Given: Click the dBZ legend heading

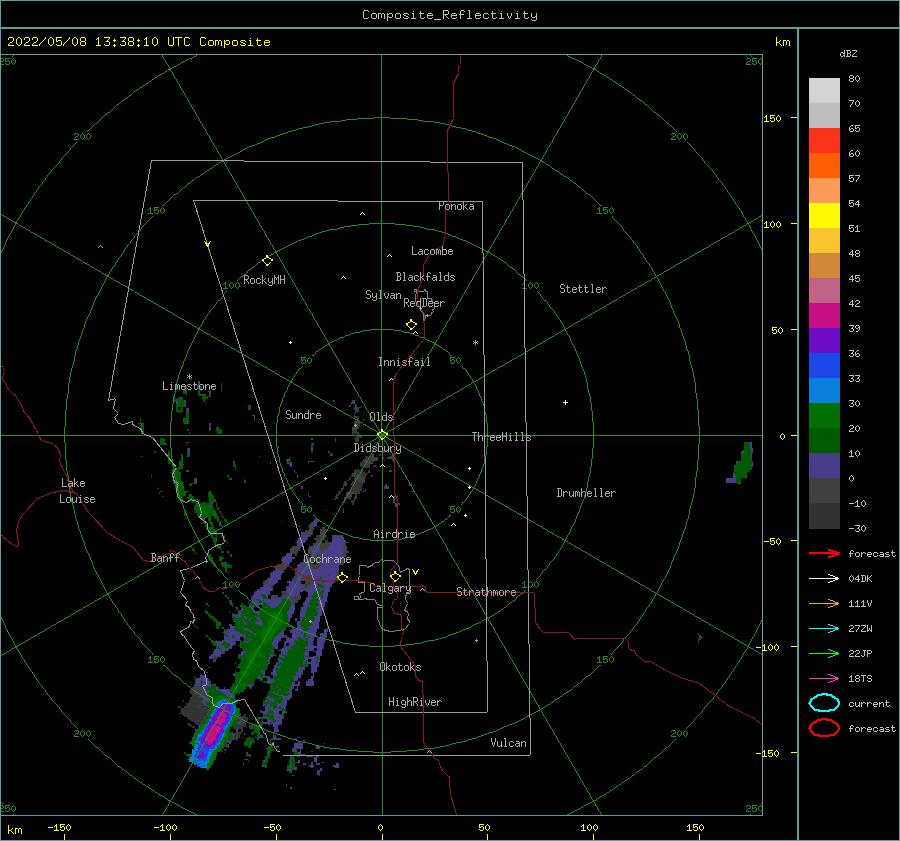Looking at the screenshot, I should (848, 53).
